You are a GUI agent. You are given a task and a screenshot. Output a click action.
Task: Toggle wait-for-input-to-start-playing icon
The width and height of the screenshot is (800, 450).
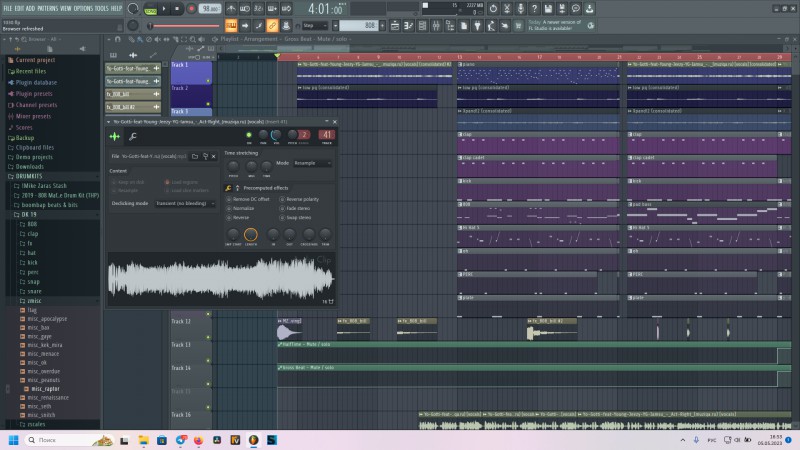pos(245,9)
